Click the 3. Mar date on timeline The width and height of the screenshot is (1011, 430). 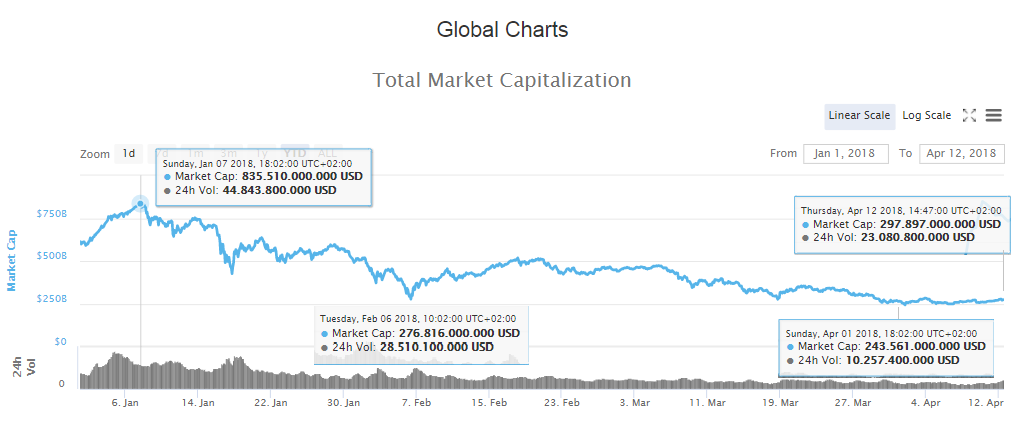click(x=636, y=403)
